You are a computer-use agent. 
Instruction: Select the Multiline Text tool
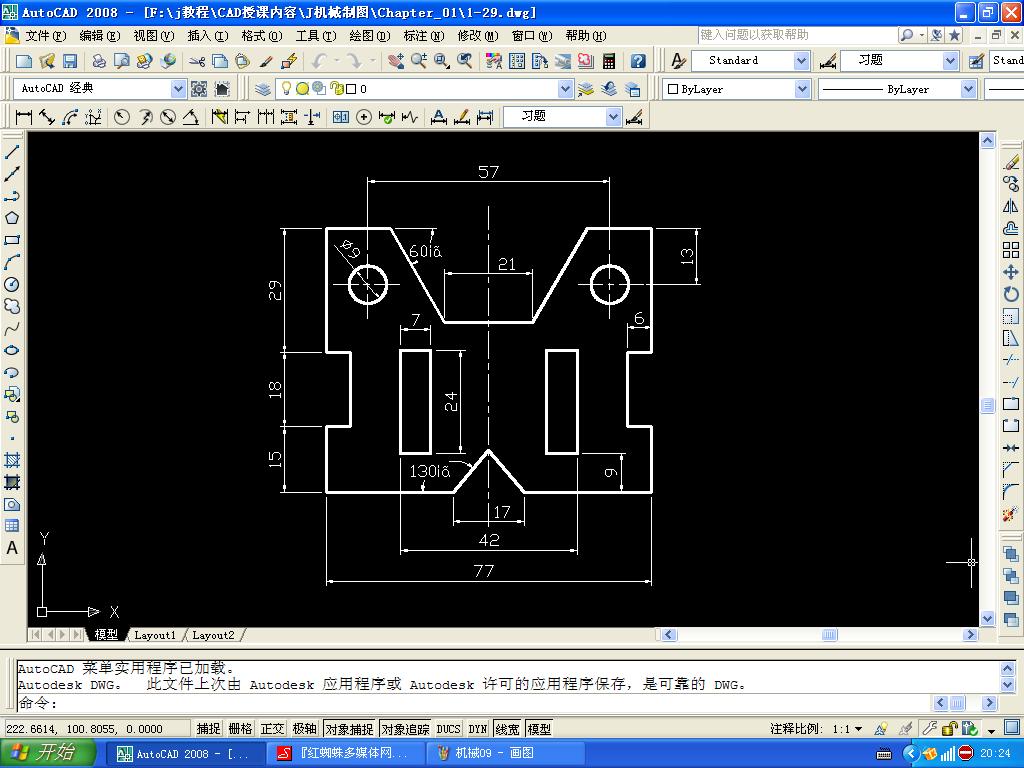click(x=12, y=548)
